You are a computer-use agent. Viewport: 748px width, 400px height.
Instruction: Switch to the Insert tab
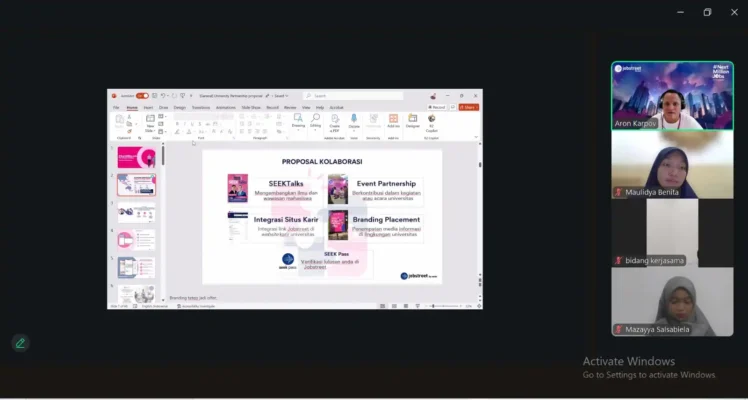click(148, 108)
